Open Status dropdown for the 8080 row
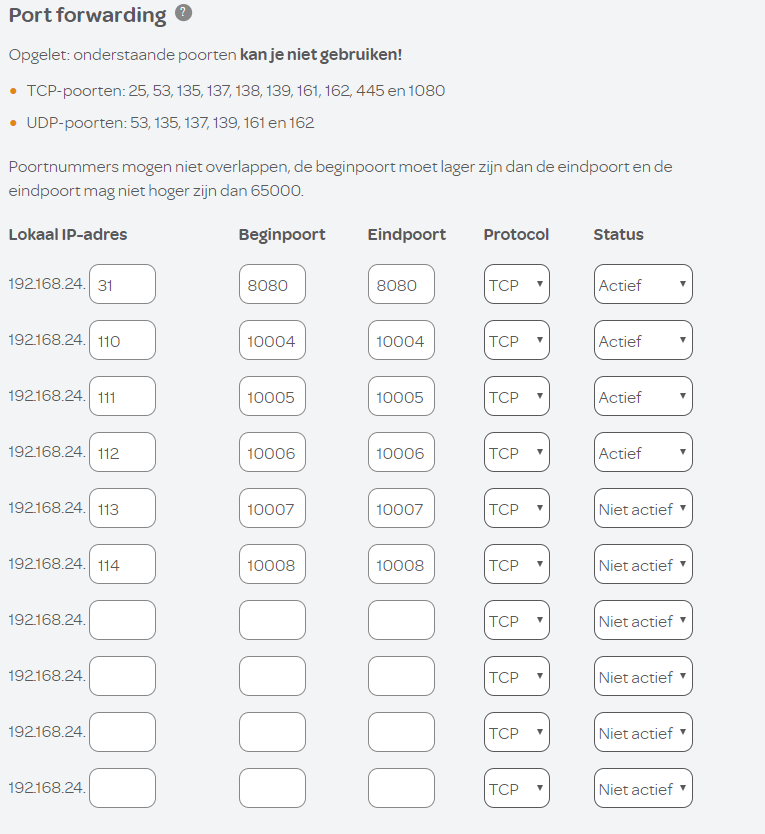Viewport: 765px width, 834px height. click(x=643, y=285)
